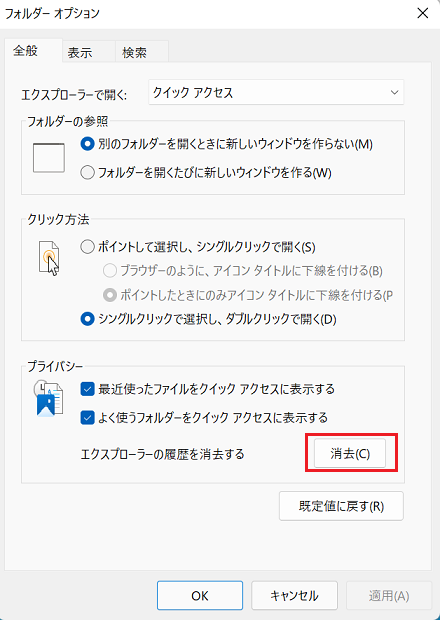Open the エクスプローラーで開く dropdown
This screenshot has width=440, height=620.
(x=276, y=93)
